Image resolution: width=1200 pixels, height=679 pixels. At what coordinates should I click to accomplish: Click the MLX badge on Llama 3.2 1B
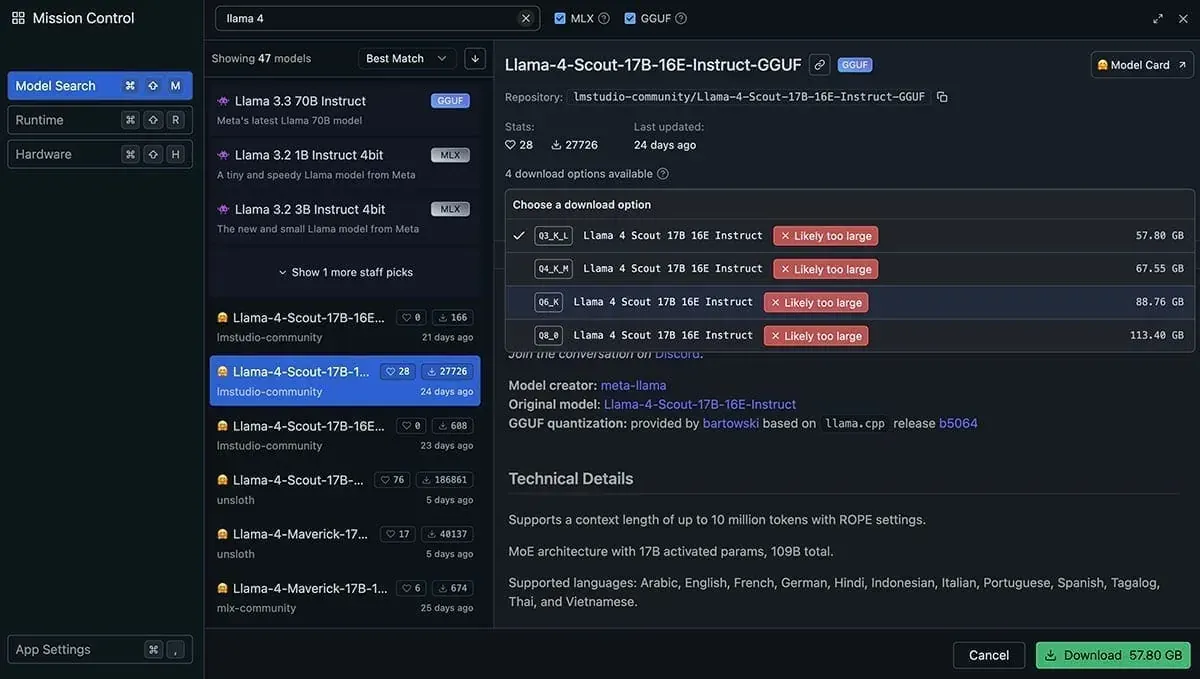(450, 155)
